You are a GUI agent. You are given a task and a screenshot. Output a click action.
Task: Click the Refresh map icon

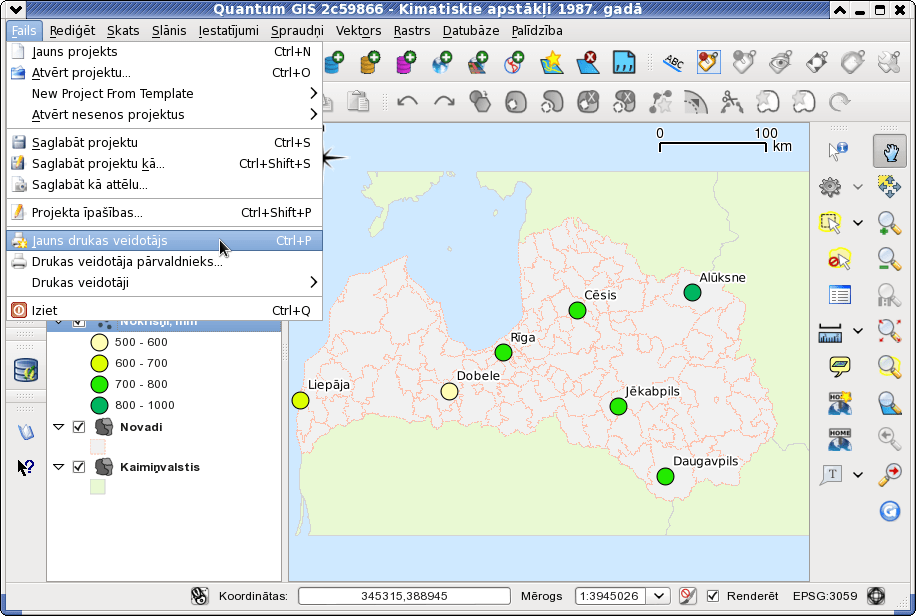click(x=889, y=511)
